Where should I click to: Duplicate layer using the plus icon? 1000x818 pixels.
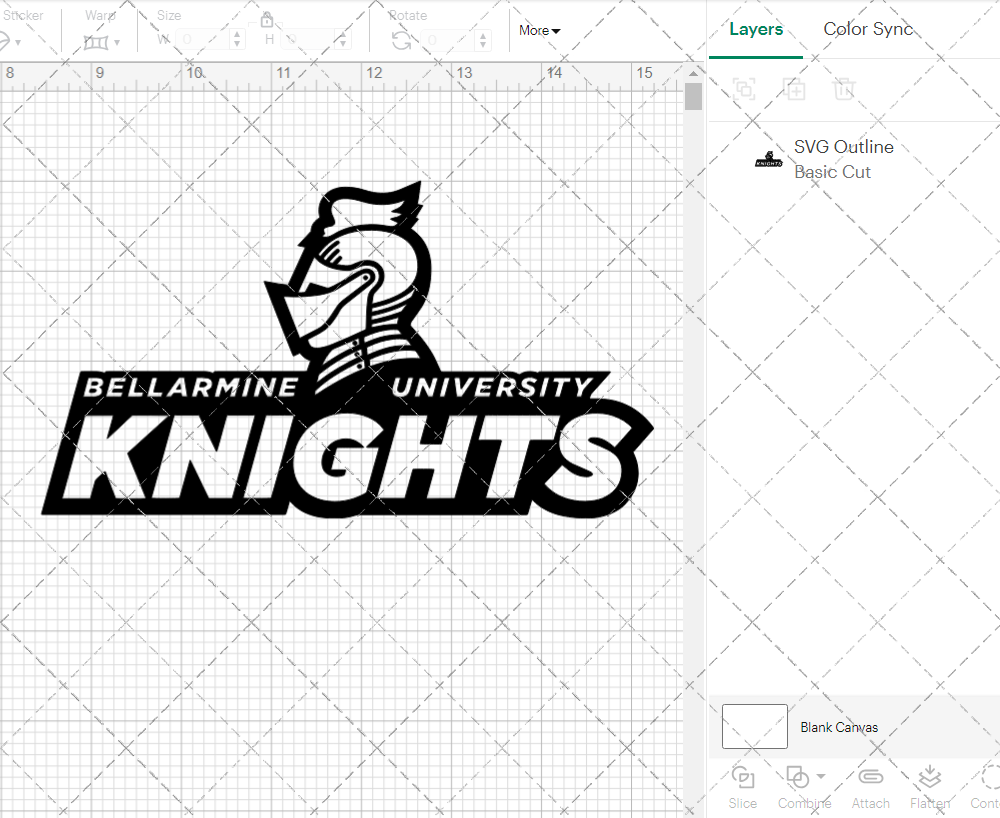(x=795, y=89)
